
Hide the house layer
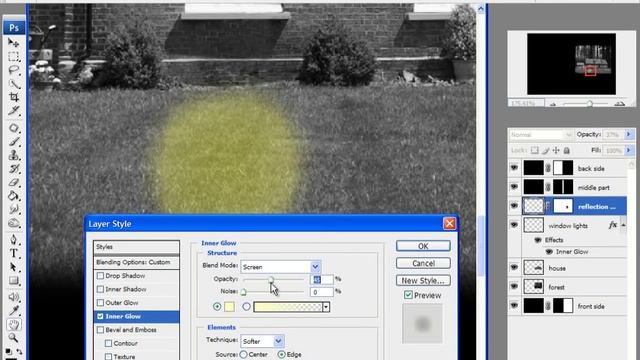click(514, 268)
